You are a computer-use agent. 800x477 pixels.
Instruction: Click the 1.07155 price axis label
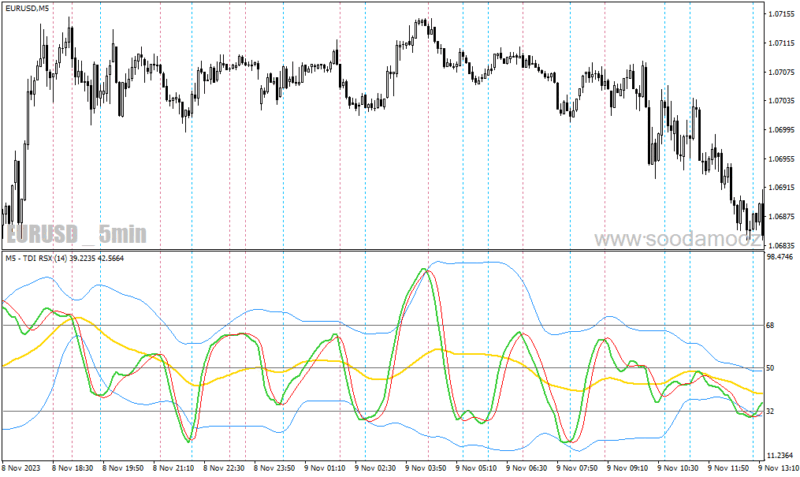[x=782, y=14]
